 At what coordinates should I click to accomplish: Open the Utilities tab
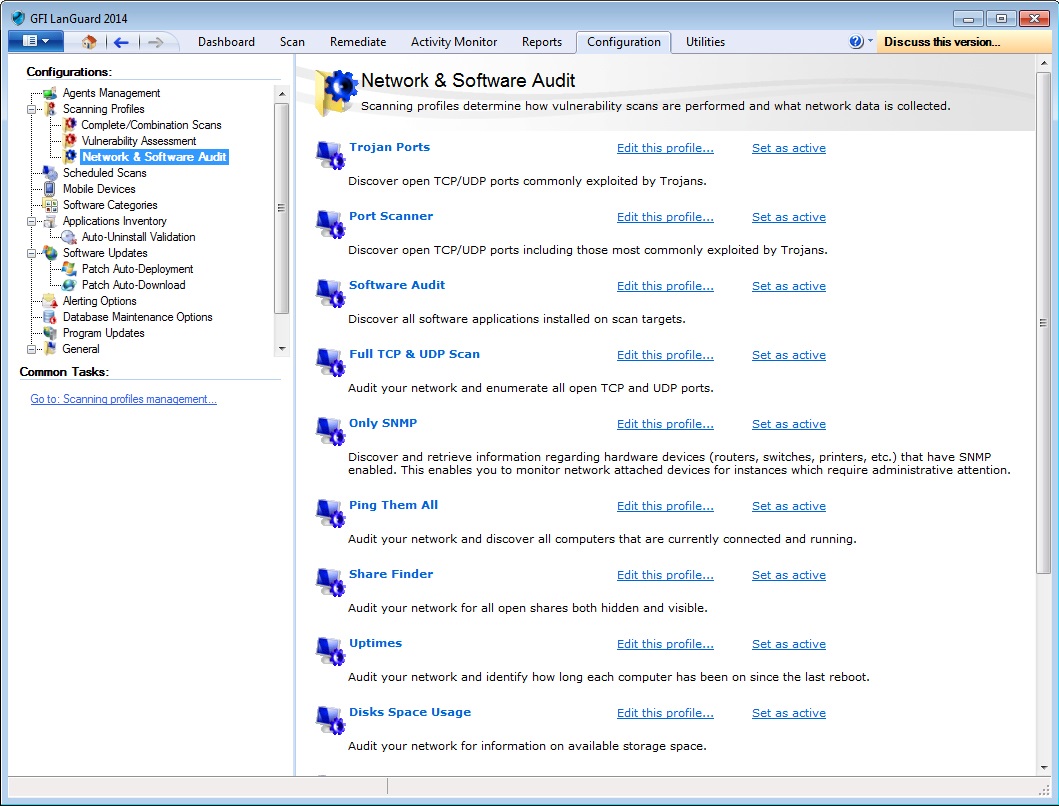705,42
